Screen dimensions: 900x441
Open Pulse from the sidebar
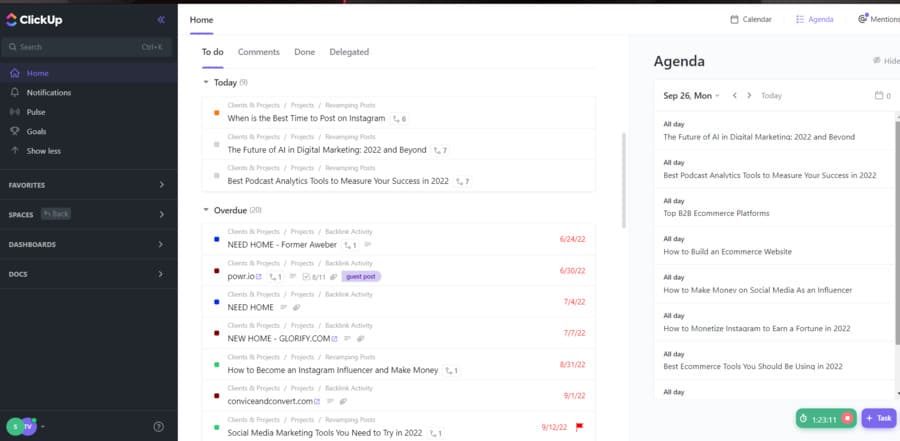[x=36, y=112]
